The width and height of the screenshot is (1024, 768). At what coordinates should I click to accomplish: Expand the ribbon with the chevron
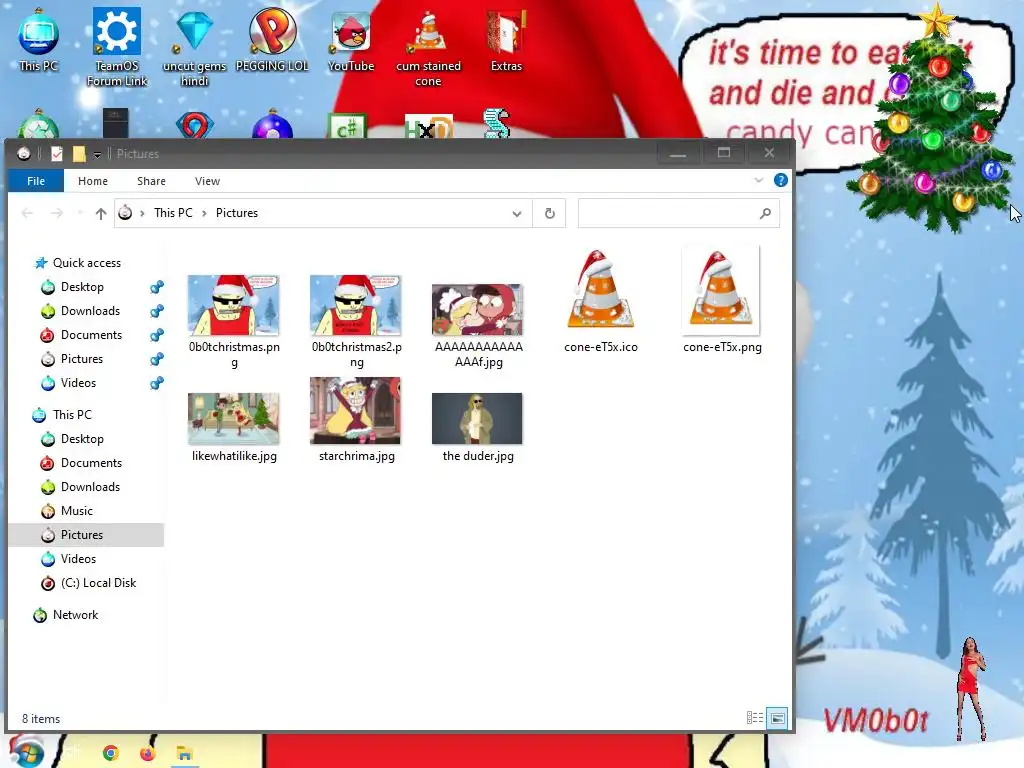(758, 180)
